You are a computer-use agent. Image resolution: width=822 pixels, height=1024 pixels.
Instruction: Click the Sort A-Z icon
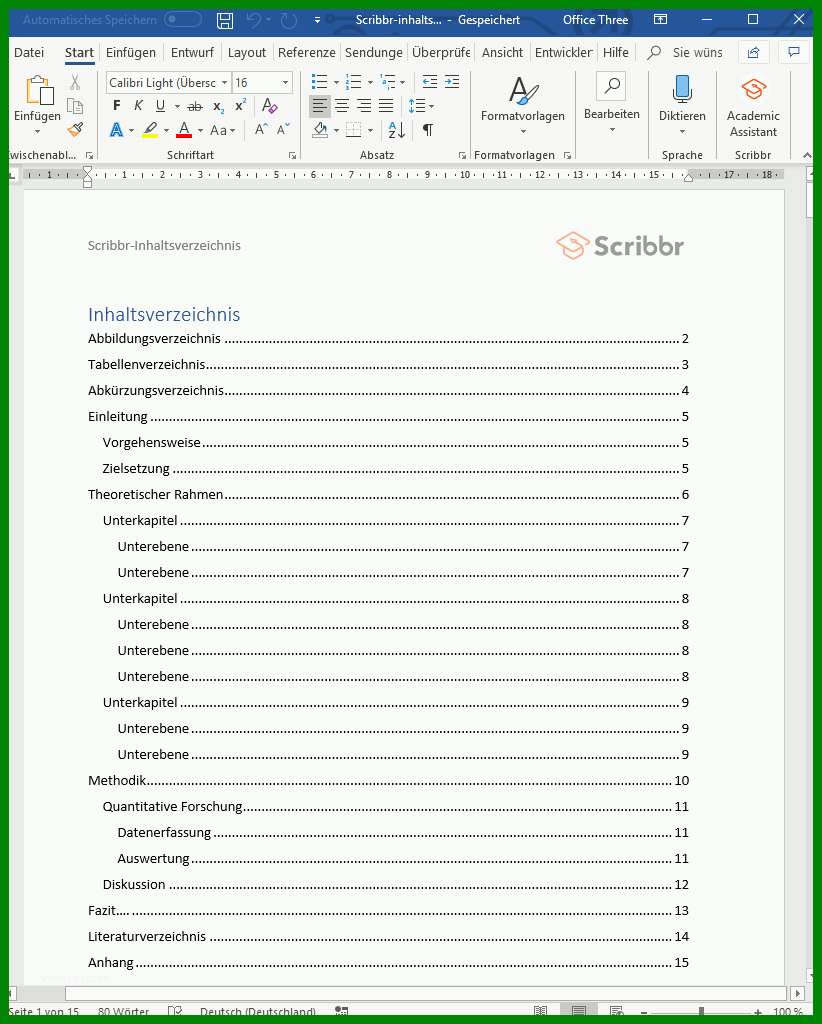(x=397, y=130)
